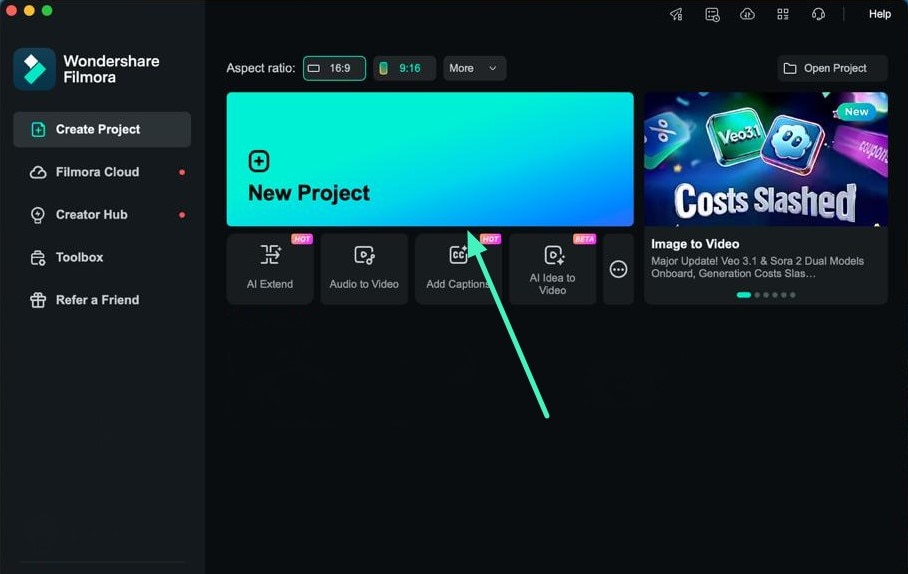Start a New Project
This screenshot has height=574, width=908.
[430, 159]
